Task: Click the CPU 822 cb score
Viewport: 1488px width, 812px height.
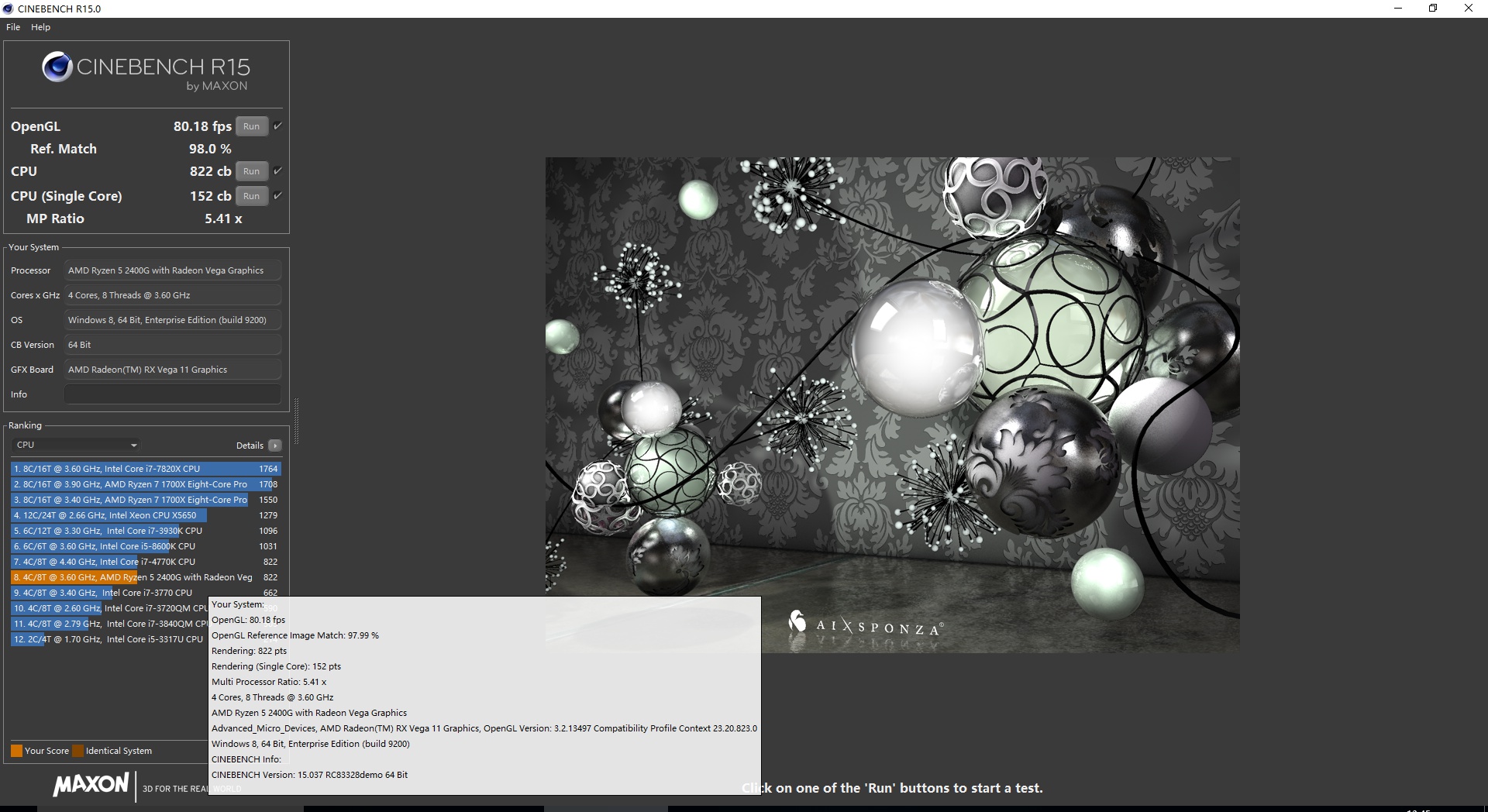Action: (211, 171)
